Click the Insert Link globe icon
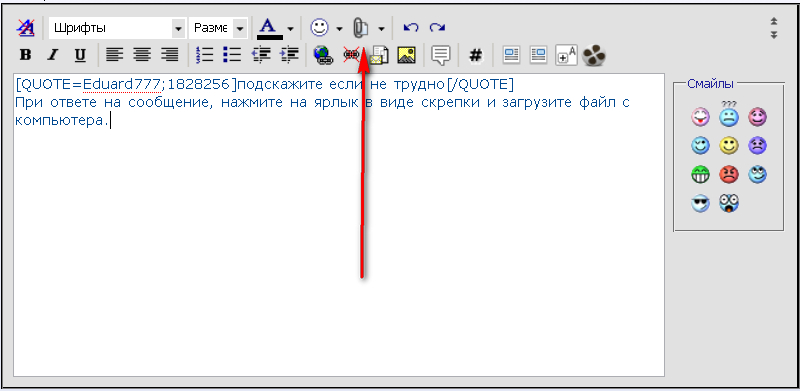 323,55
